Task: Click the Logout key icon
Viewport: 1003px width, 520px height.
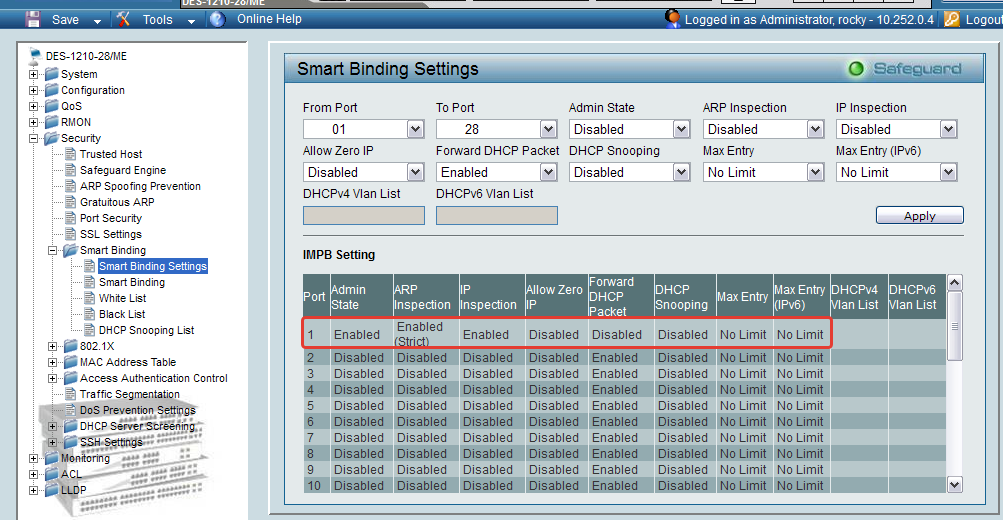Action: [951, 19]
